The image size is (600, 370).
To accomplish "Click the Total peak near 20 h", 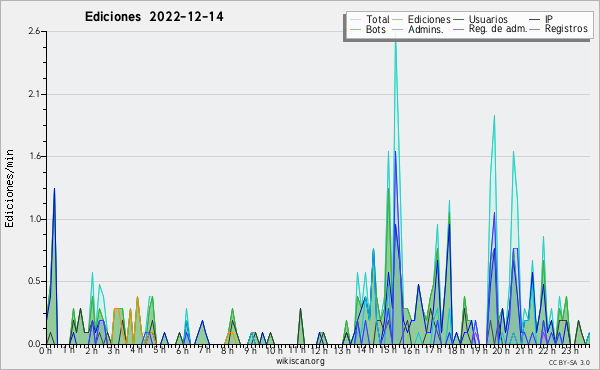I will click(x=494, y=116).
